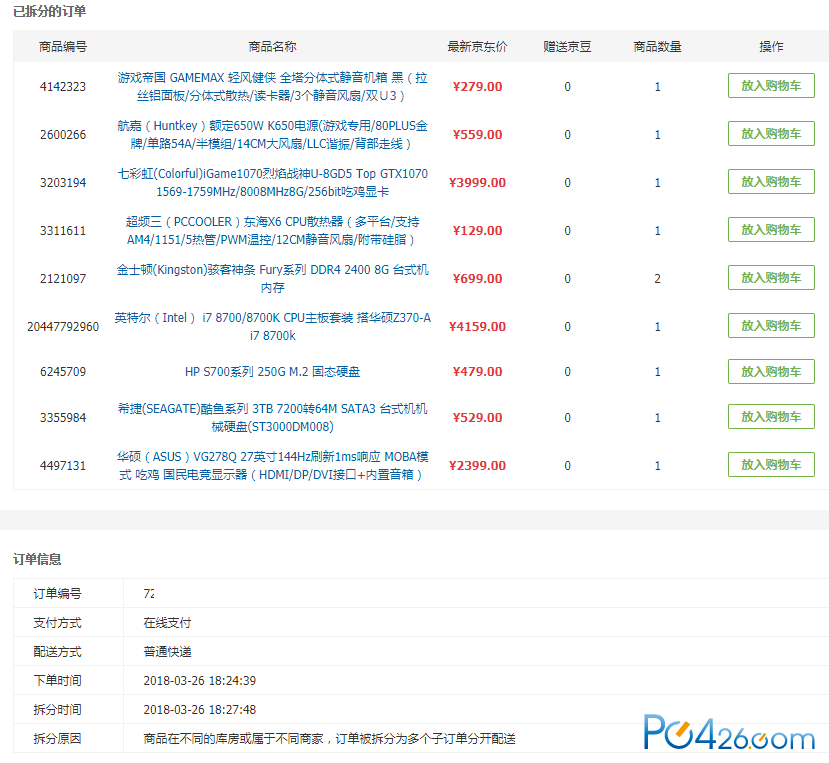829x763 pixels.
Task: Click the 拆分原因 explanation text
Action: tap(329, 739)
